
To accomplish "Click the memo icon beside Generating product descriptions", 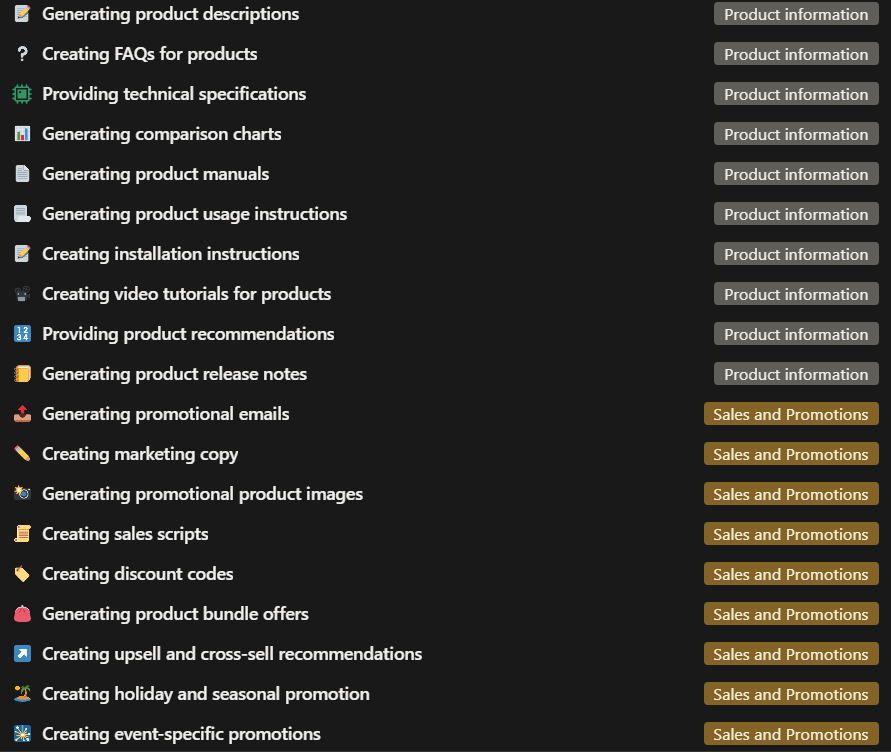I will (x=22, y=14).
